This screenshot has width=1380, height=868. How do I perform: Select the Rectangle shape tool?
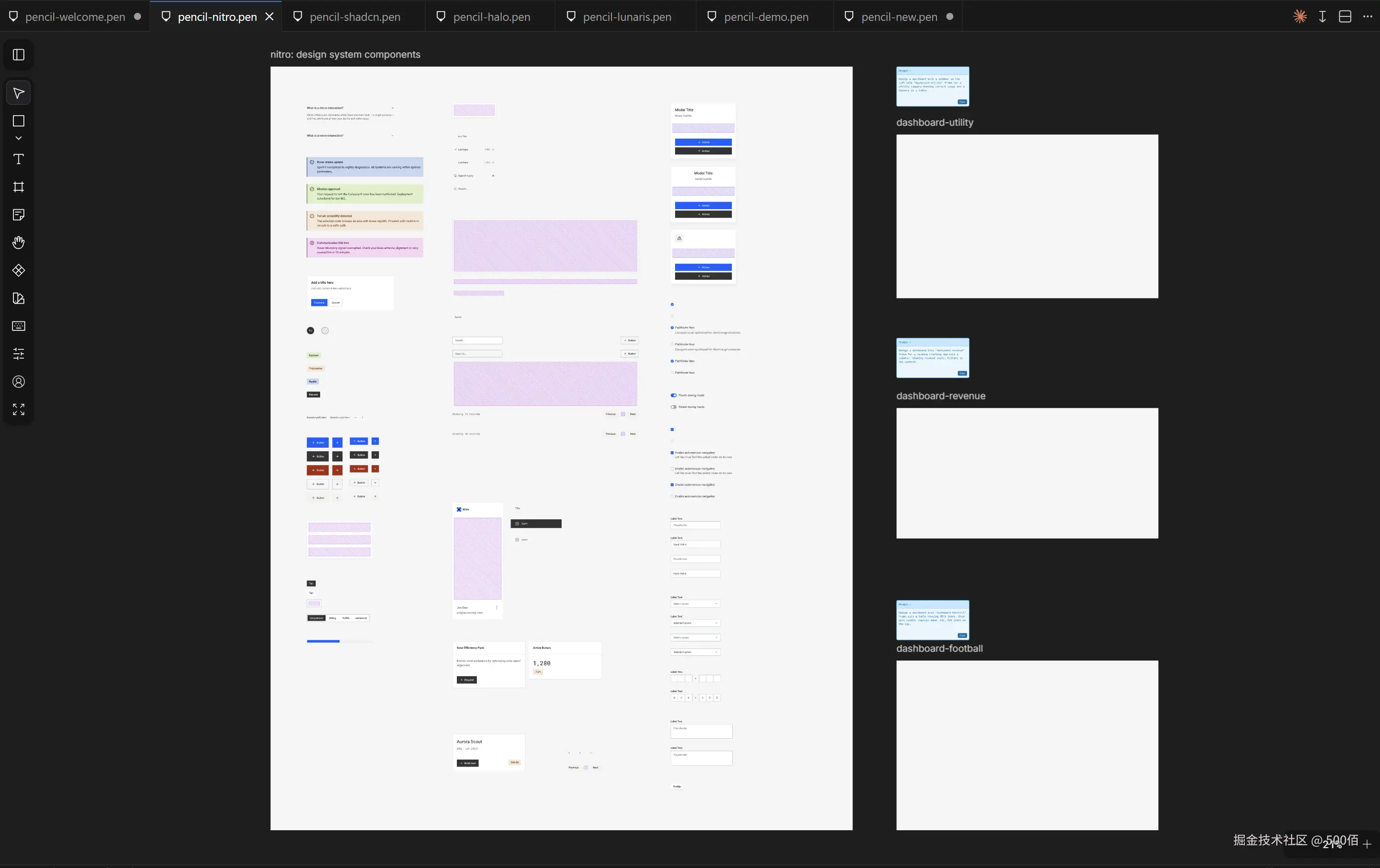click(18, 121)
